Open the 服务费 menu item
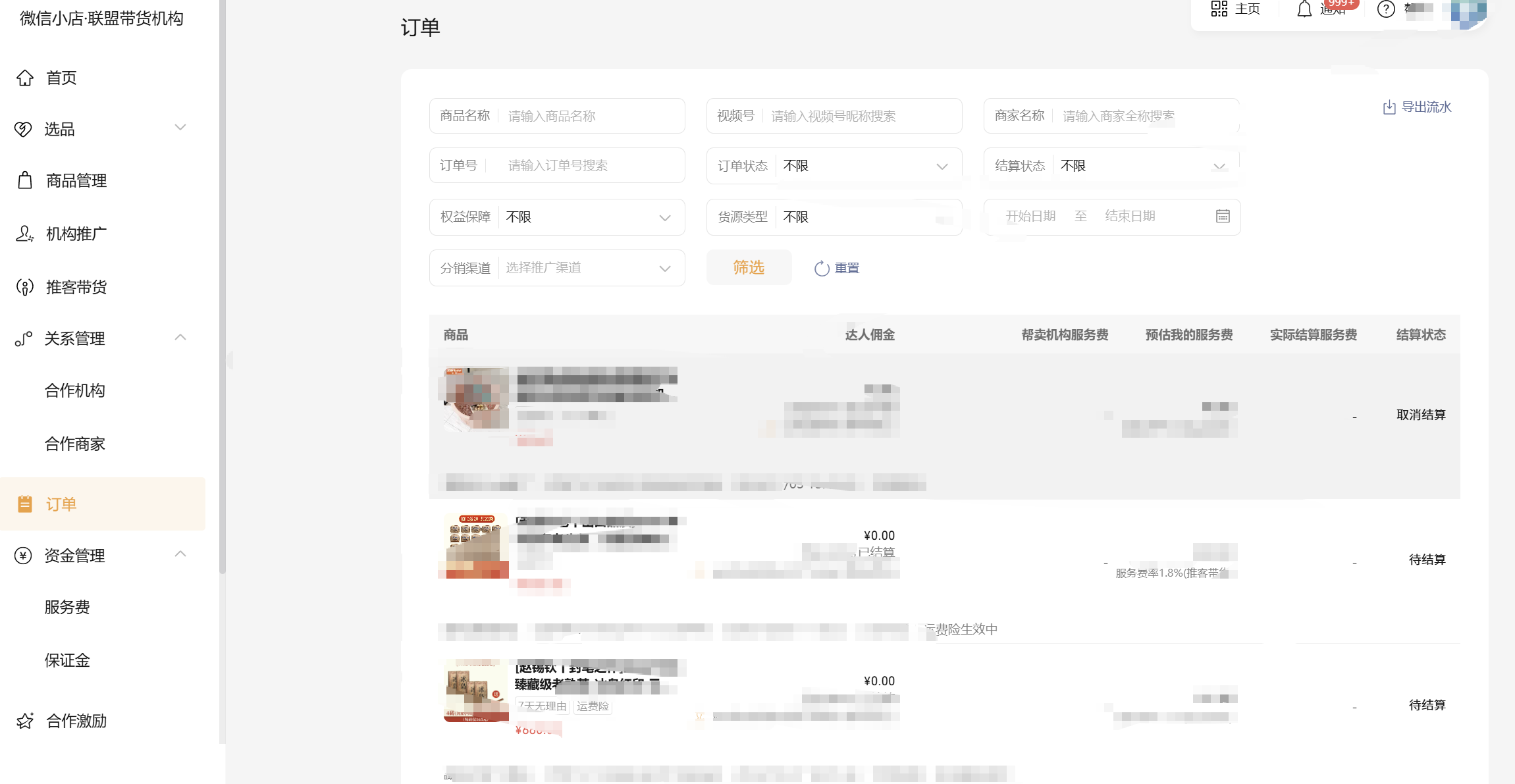 pos(67,607)
